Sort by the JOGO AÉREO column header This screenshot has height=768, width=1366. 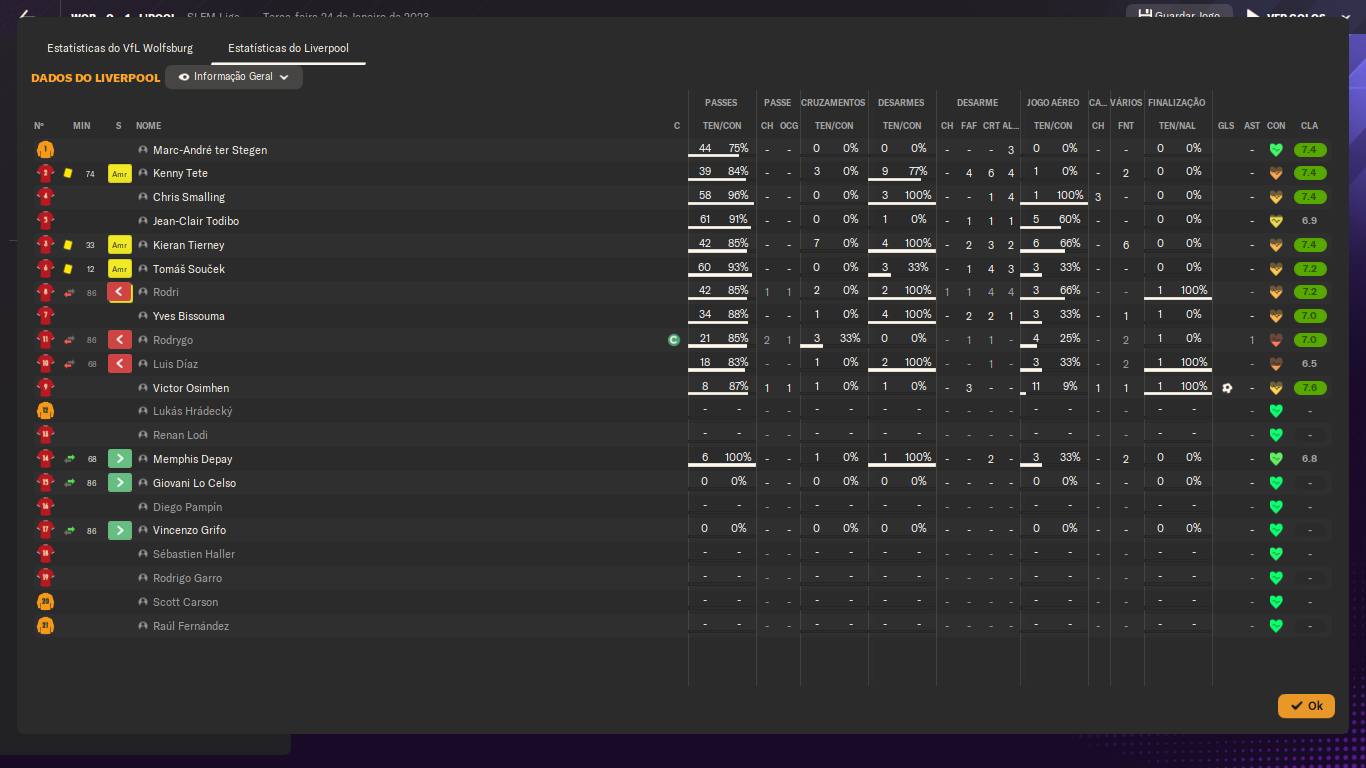point(1053,102)
